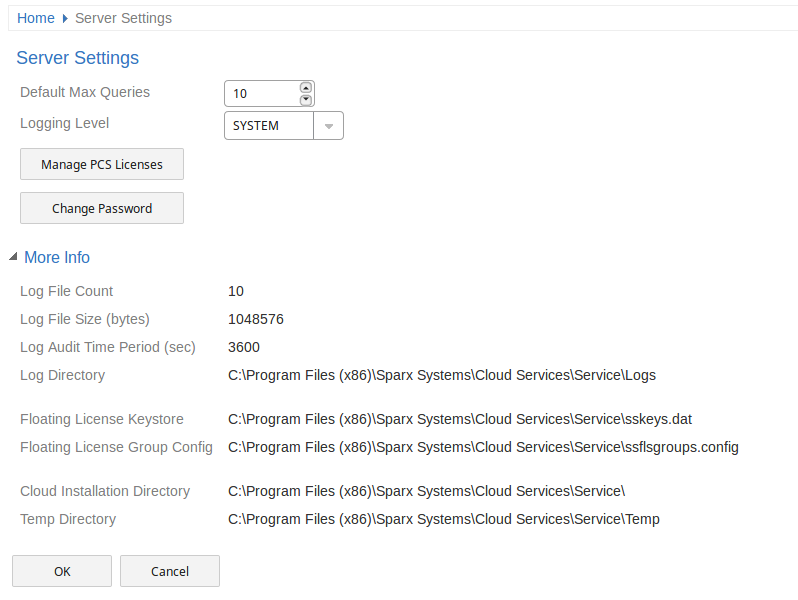Viewport: 798px width, 600px height.
Task: Click the Floating License Group Config path
Action: (x=483, y=448)
